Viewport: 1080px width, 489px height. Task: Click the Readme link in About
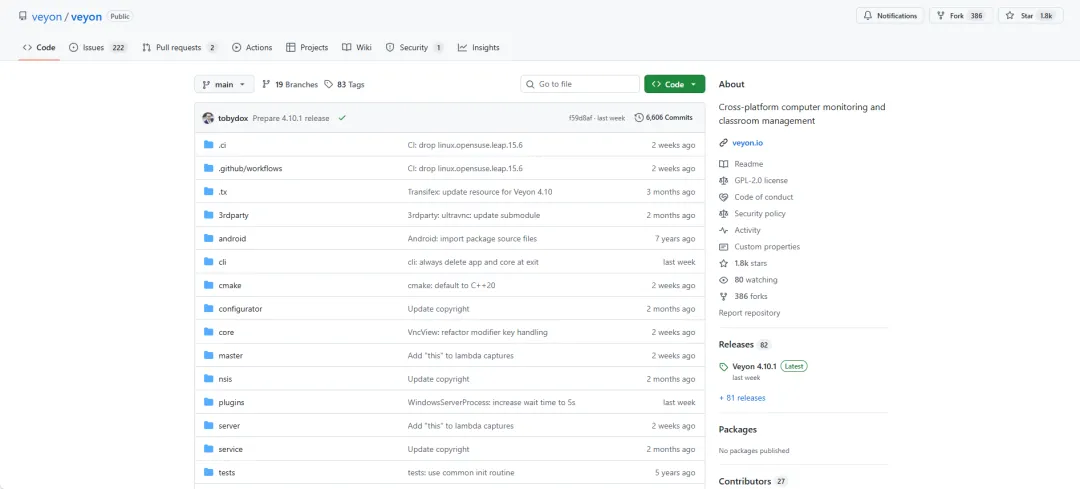click(748, 164)
